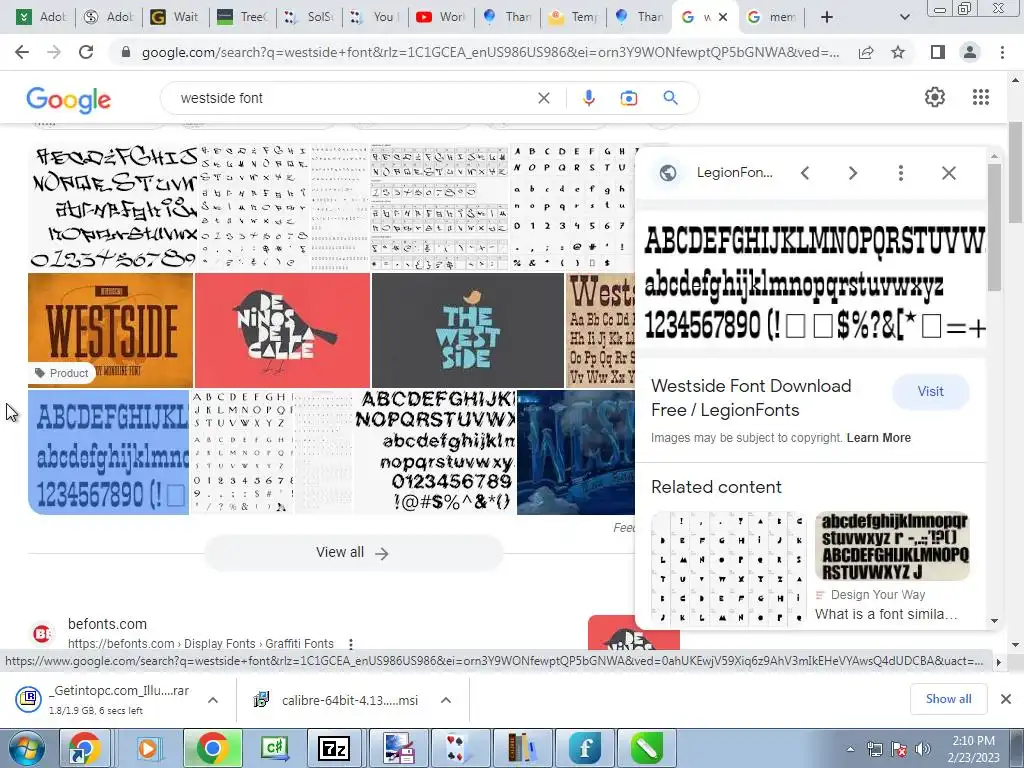Open De Ninos De La Calle thumbnail

pos(282,330)
